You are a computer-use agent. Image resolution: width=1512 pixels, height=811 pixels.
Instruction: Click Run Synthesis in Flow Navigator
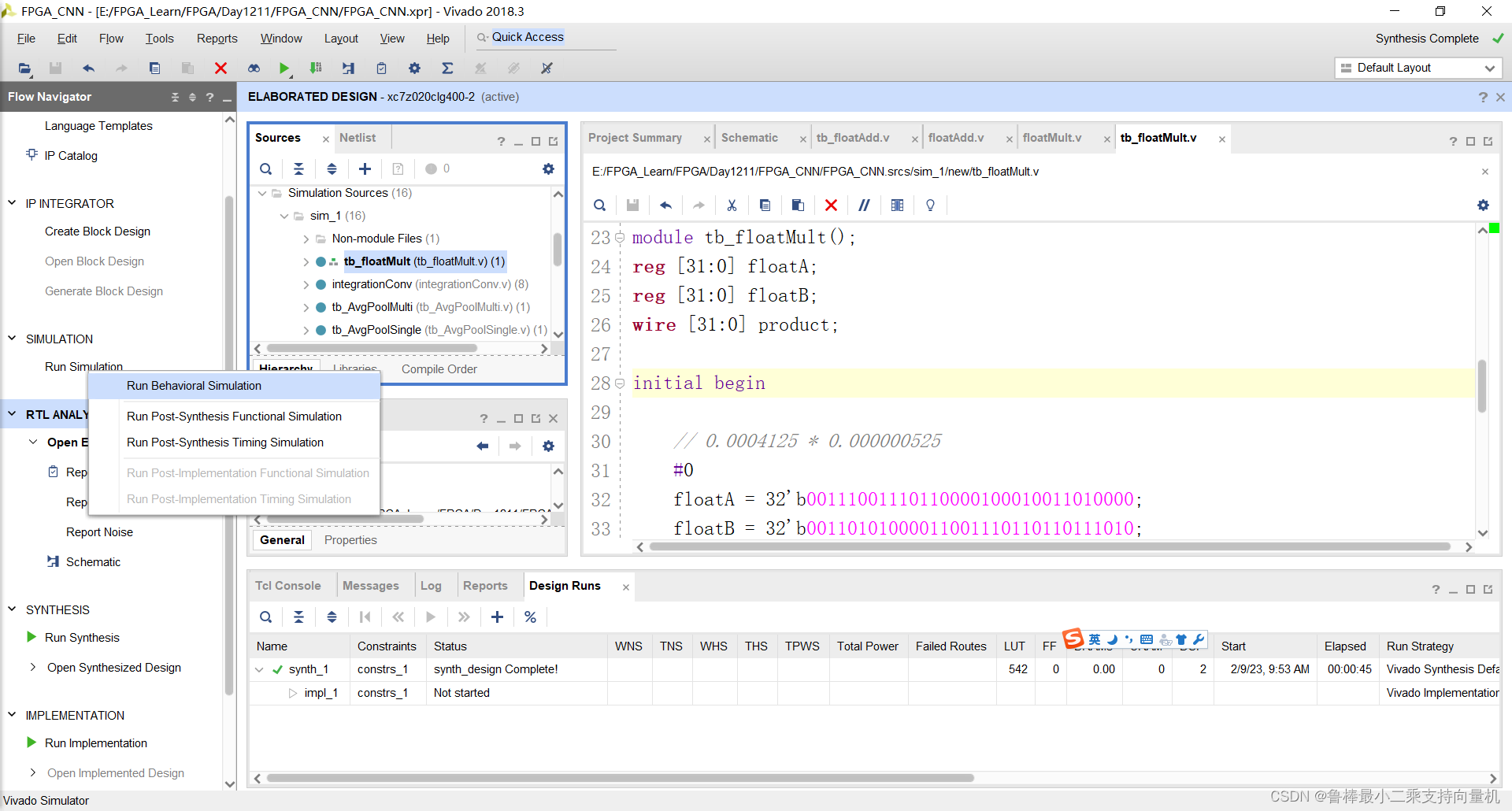82,638
